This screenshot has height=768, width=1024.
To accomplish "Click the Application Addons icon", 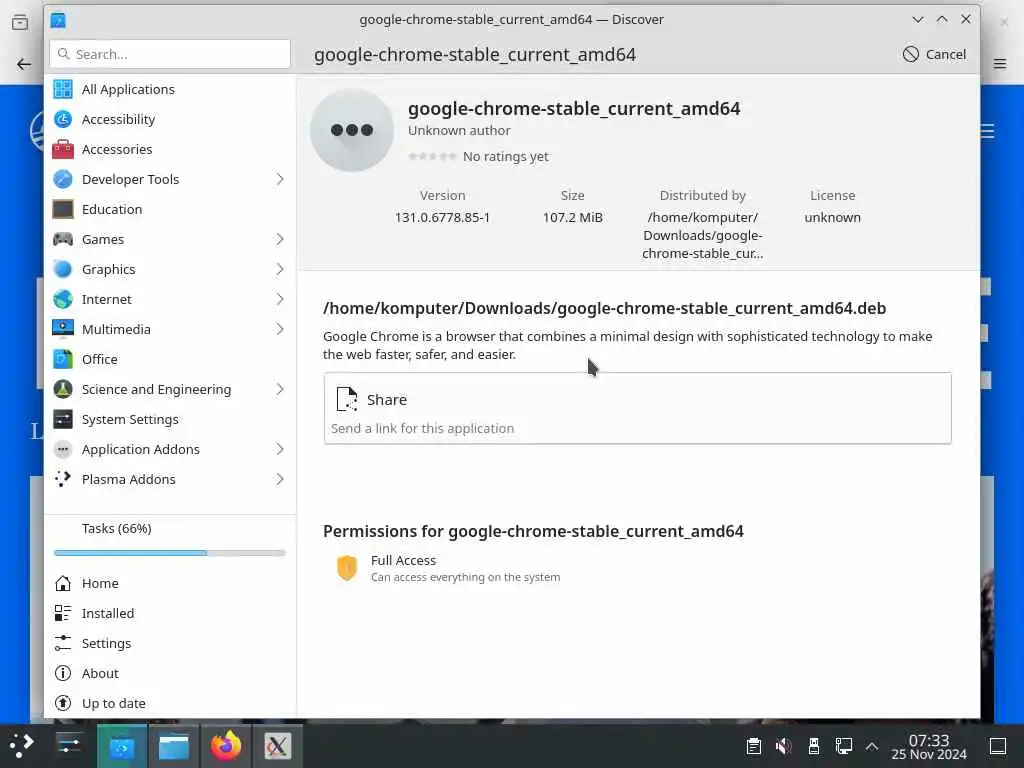I will [63, 449].
